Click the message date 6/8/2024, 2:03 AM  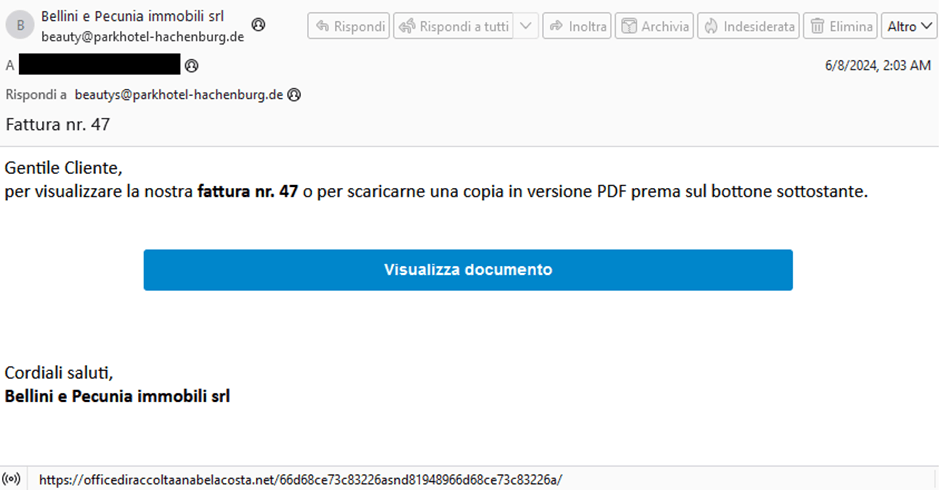[x=878, y=65]
